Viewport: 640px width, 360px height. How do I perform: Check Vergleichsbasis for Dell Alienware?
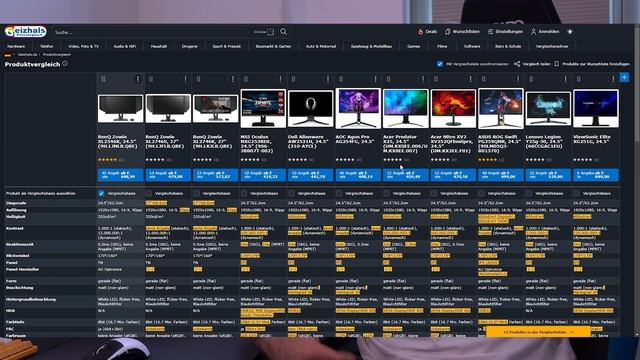(291, 193)
